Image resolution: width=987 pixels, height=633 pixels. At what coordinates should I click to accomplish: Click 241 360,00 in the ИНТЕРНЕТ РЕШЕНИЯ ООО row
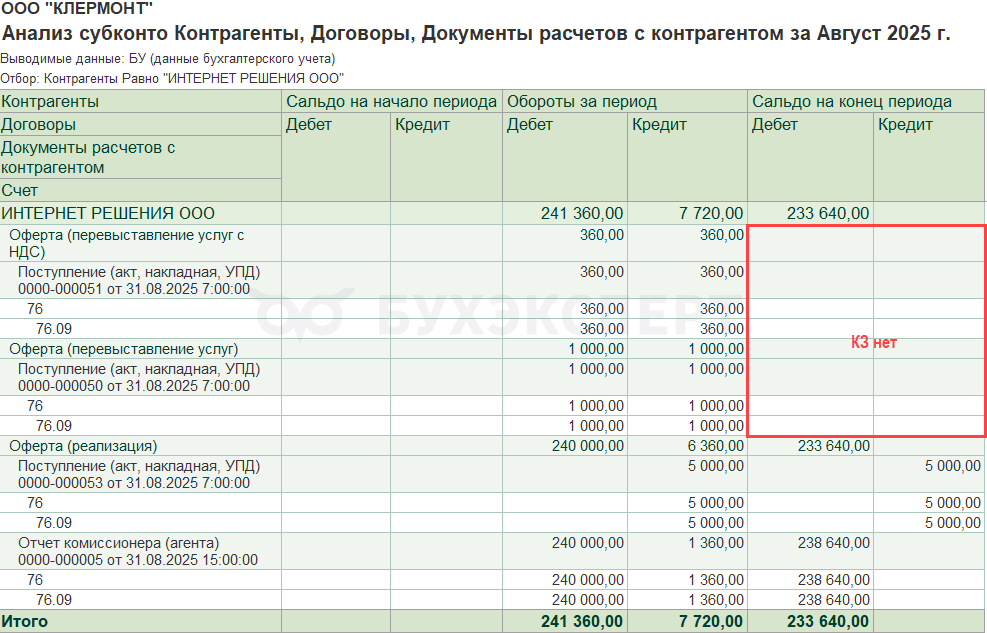[582, 213]
